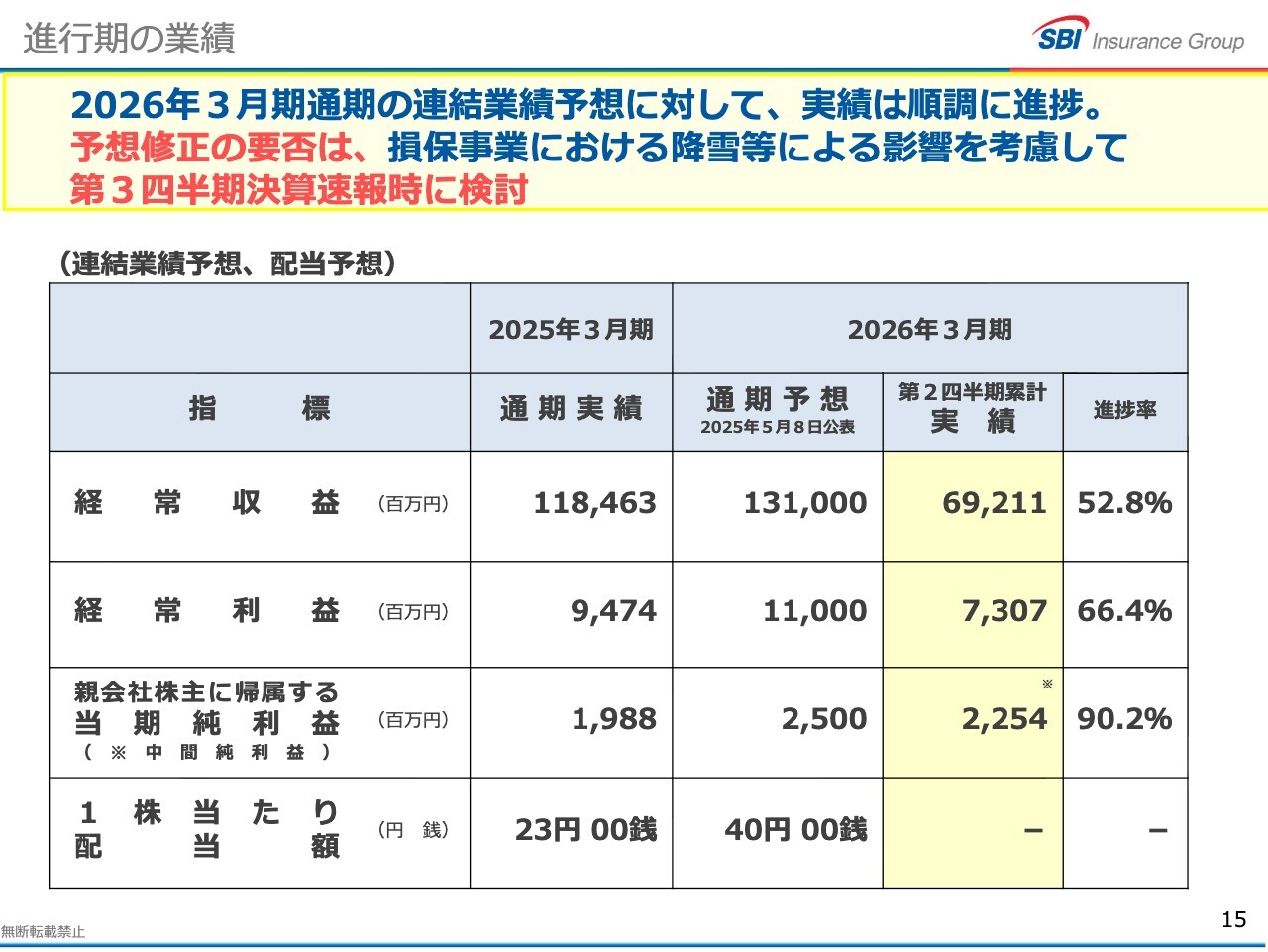Click the SBI Insurance Group logo

[x=1139, y=37]
